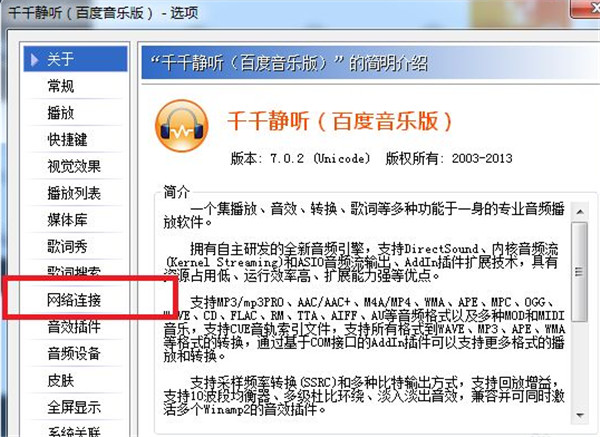Open 音频设备 settings
This screenshot has height=437, width=600.
pos(75,354)
